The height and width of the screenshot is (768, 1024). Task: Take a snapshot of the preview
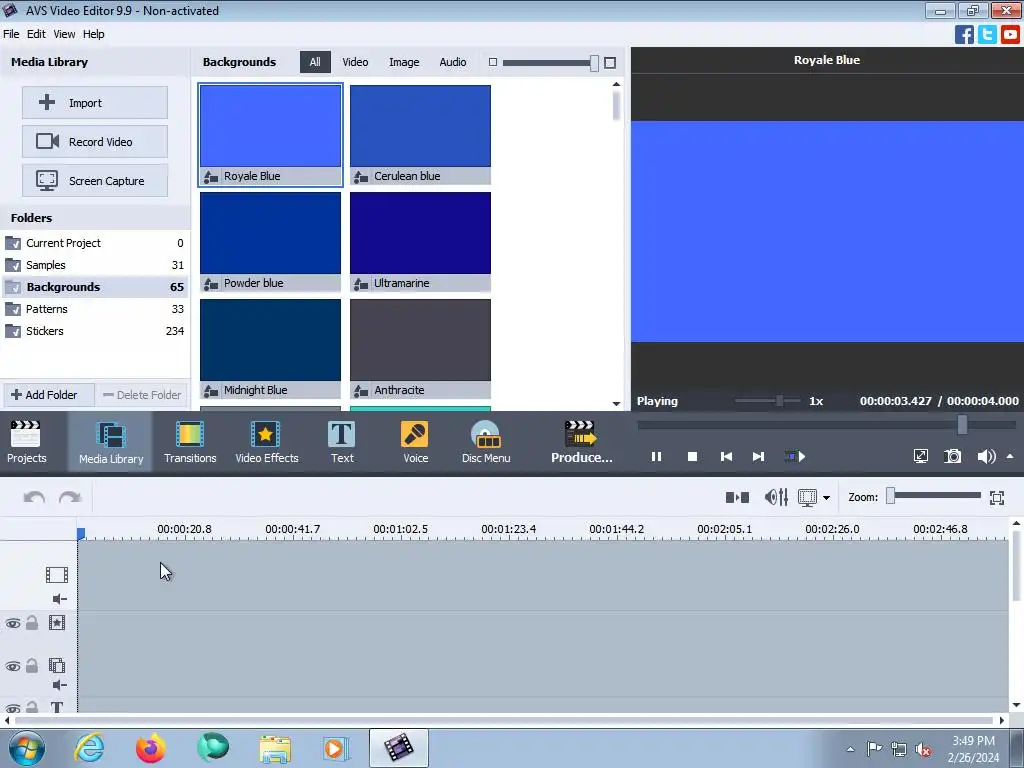[953, 456]
